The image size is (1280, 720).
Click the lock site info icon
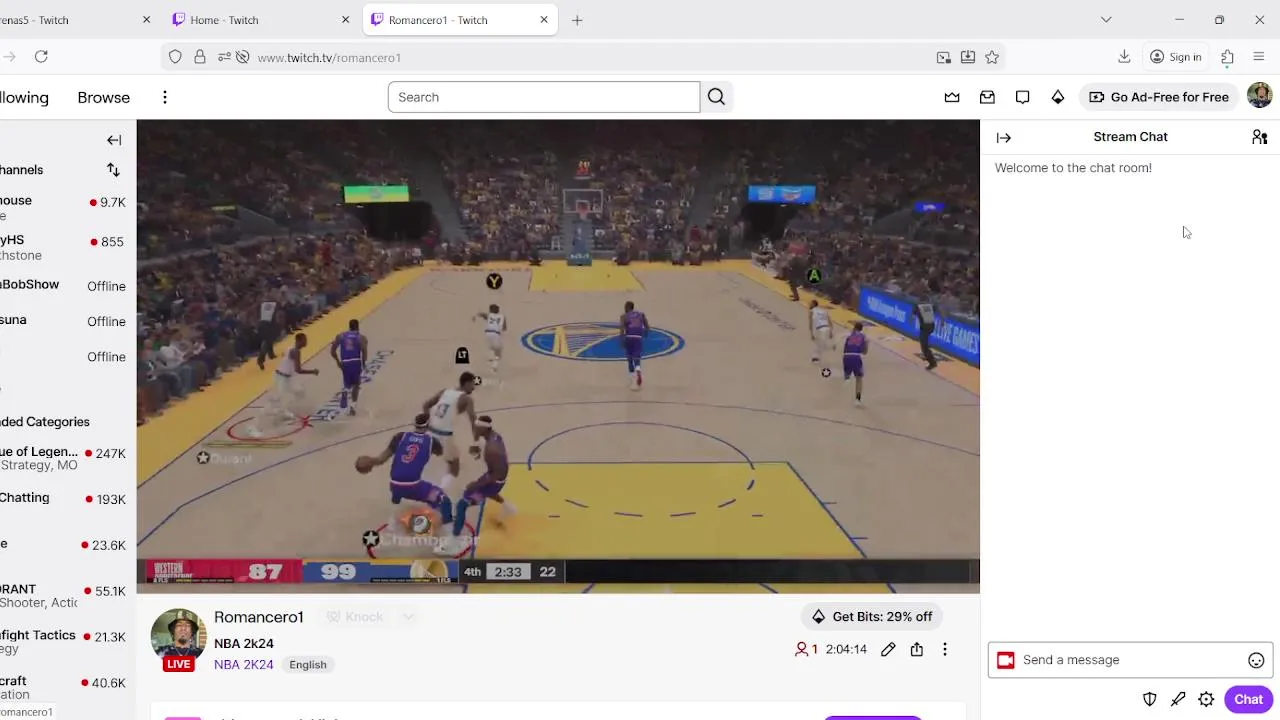200,57
